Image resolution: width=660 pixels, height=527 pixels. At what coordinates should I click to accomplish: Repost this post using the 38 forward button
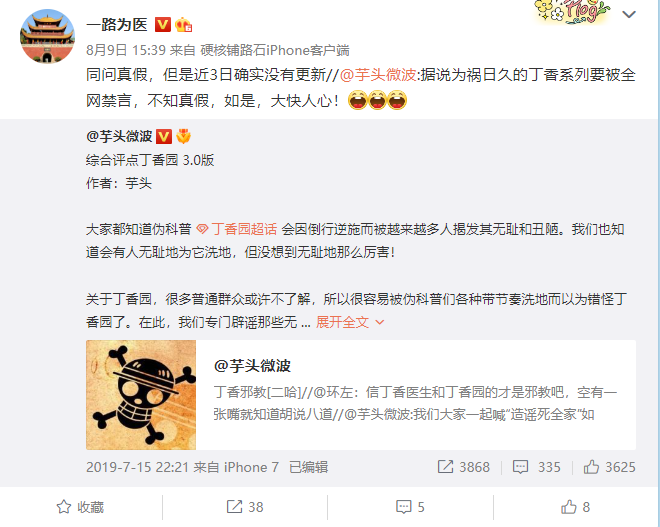pyautogui.click(x=245, y=507)
